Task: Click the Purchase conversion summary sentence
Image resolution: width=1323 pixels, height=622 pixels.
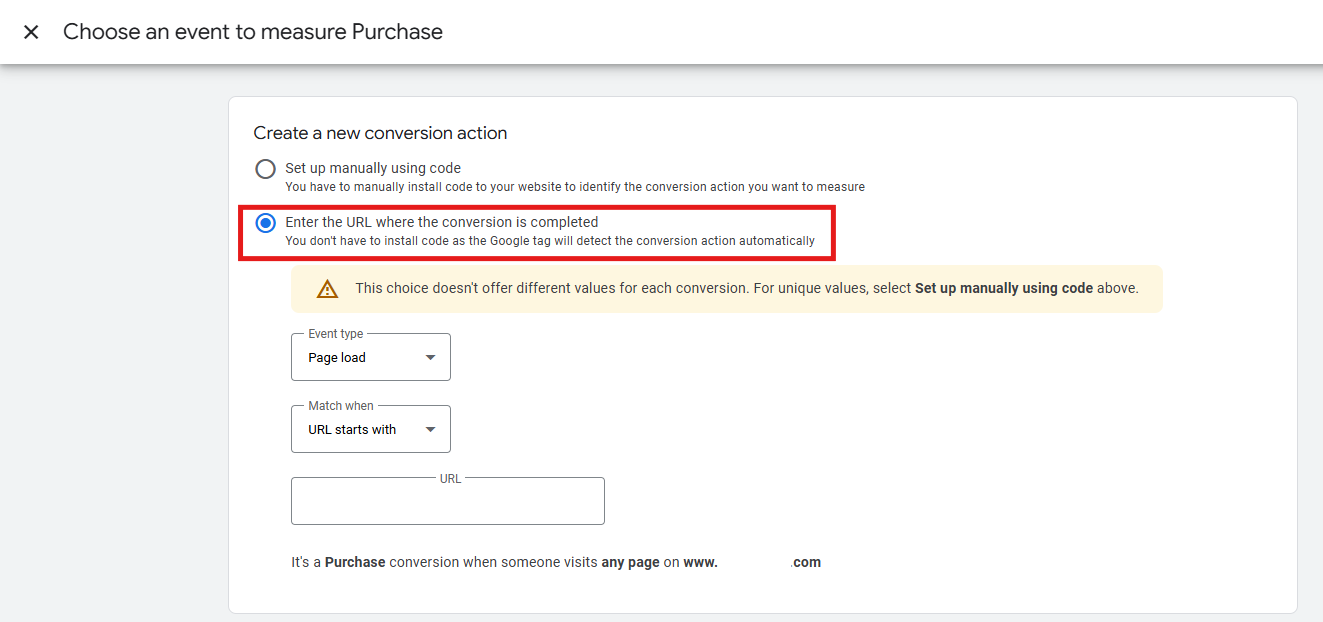Action: click(x=556, y=562)
